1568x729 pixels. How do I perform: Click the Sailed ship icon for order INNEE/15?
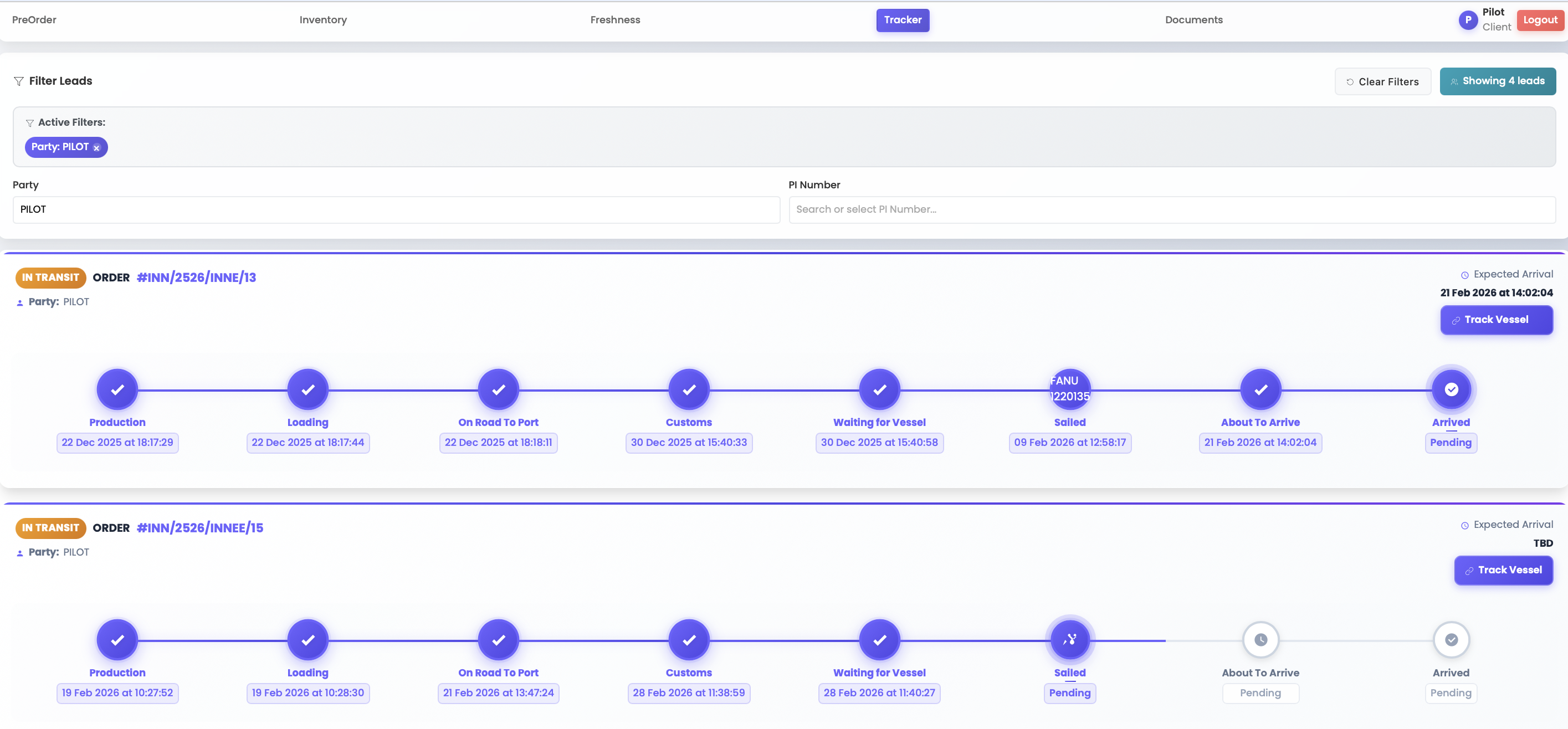tap(1069, 640)
